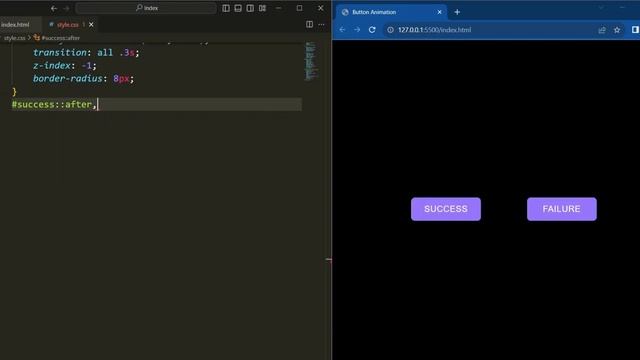Bookmark this page with star icon
Image resolution: width=640 pixels, height=360 pixels.
(x=617, y=30)
